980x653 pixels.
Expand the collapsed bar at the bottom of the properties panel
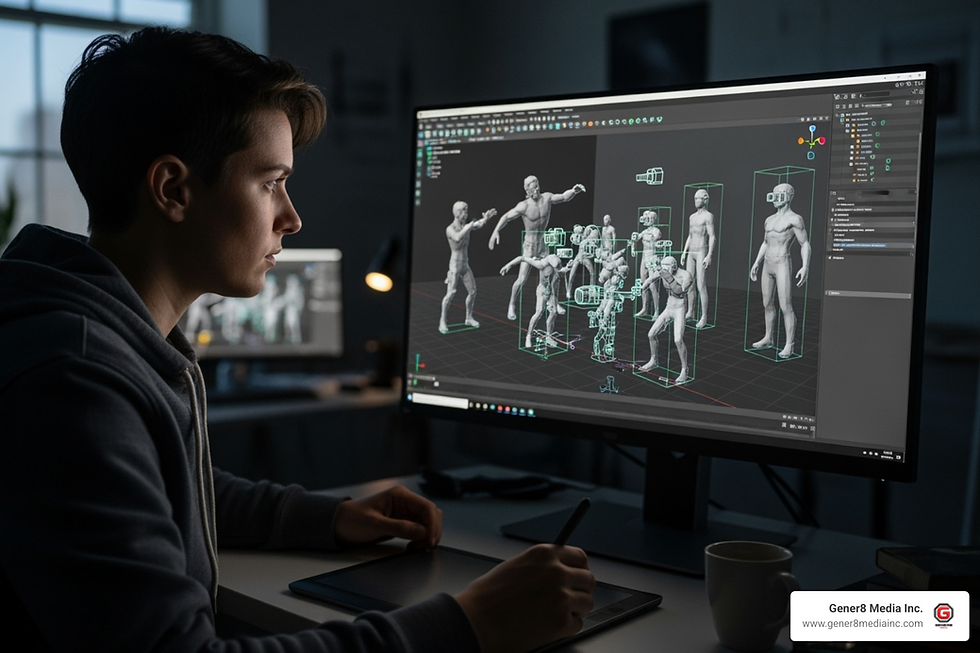coord(869,293)
